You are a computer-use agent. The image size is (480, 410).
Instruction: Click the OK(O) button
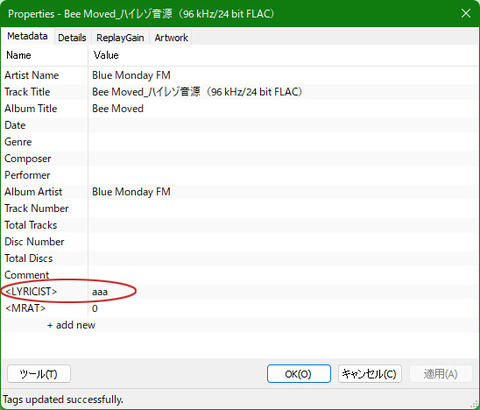299,374
